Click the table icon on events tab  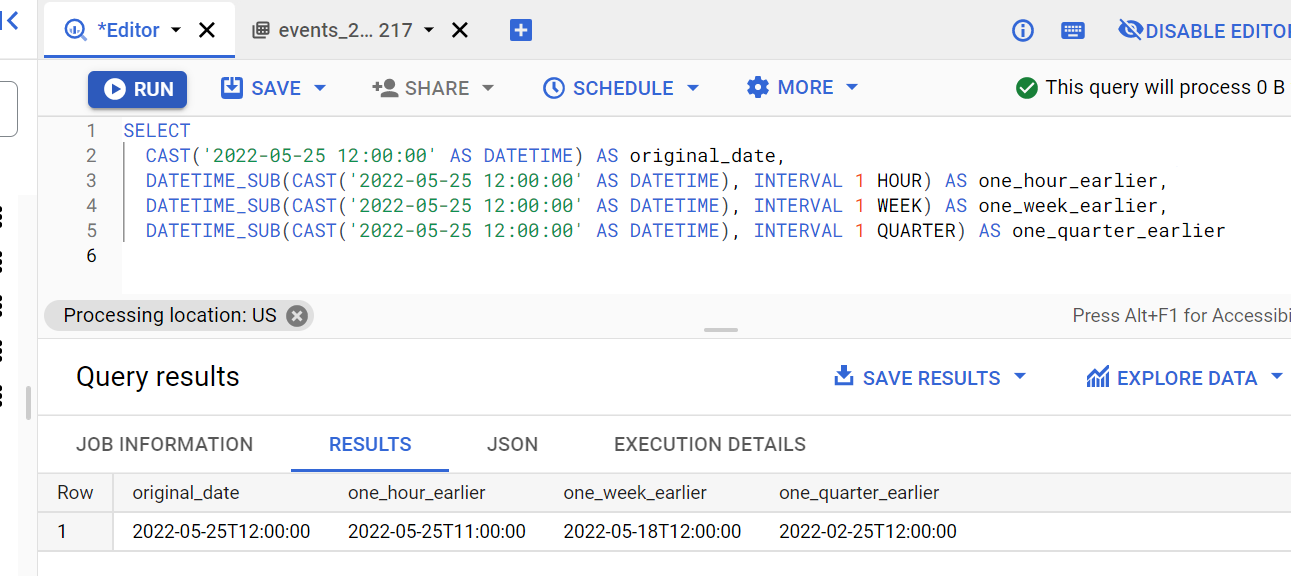pos(261,30)
